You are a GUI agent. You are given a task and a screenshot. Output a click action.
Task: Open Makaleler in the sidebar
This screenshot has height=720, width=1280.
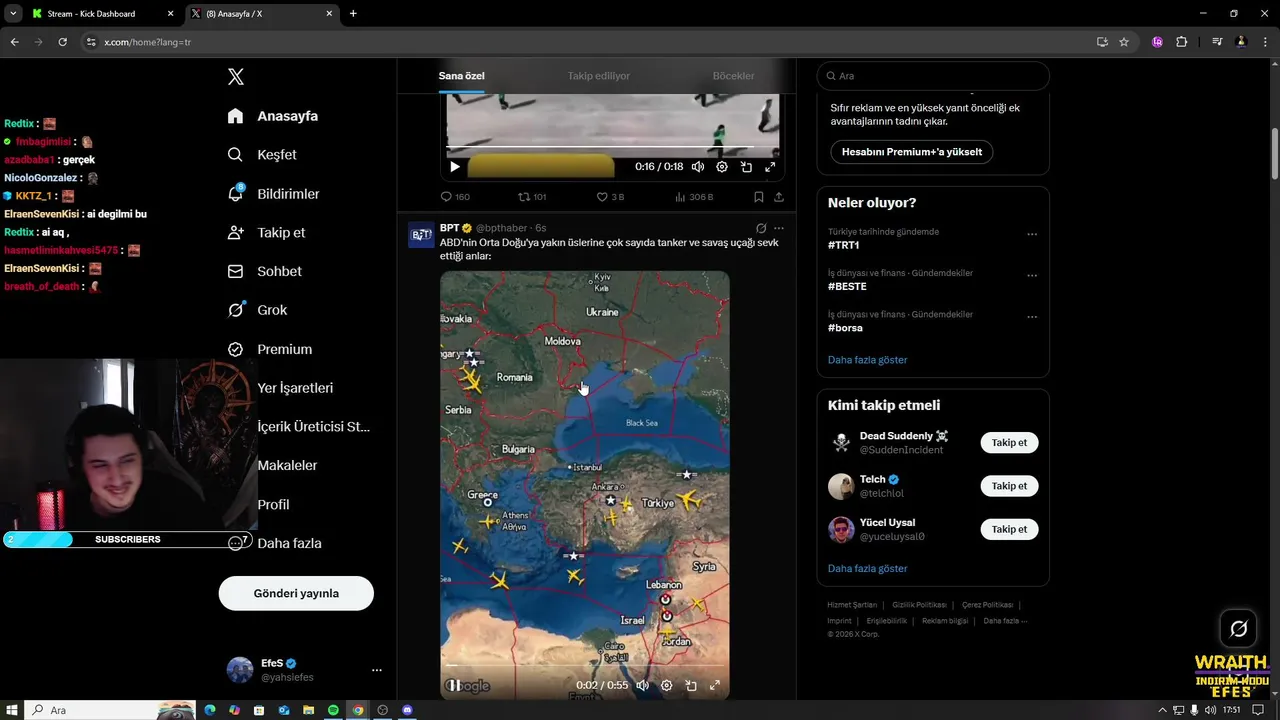coord(287,465)
